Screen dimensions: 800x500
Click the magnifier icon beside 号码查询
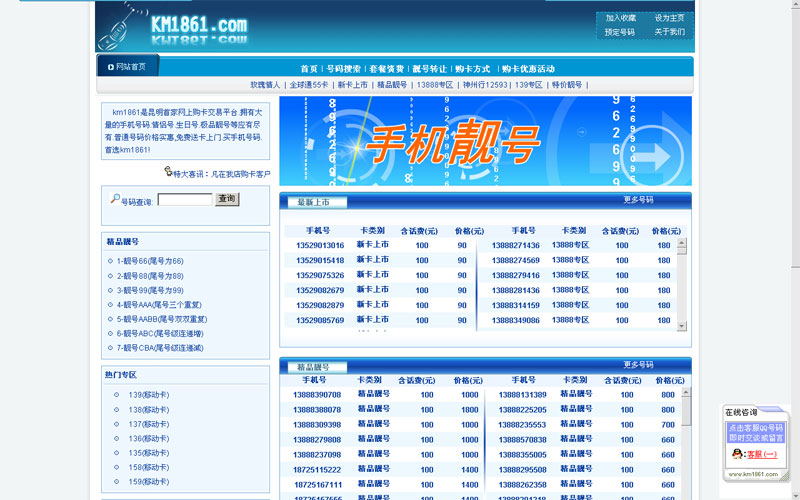click(114, 199)
